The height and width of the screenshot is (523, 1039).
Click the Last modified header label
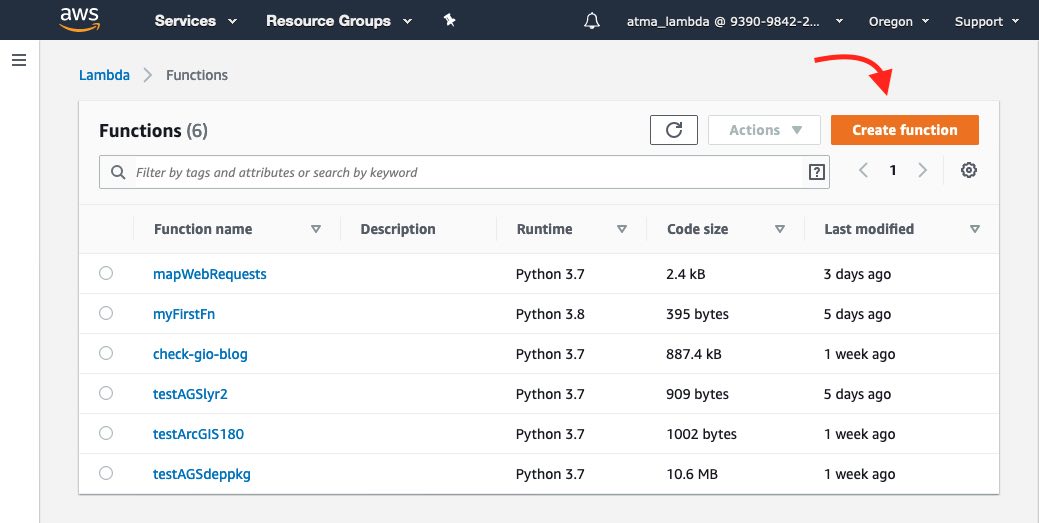pos(869,229)
